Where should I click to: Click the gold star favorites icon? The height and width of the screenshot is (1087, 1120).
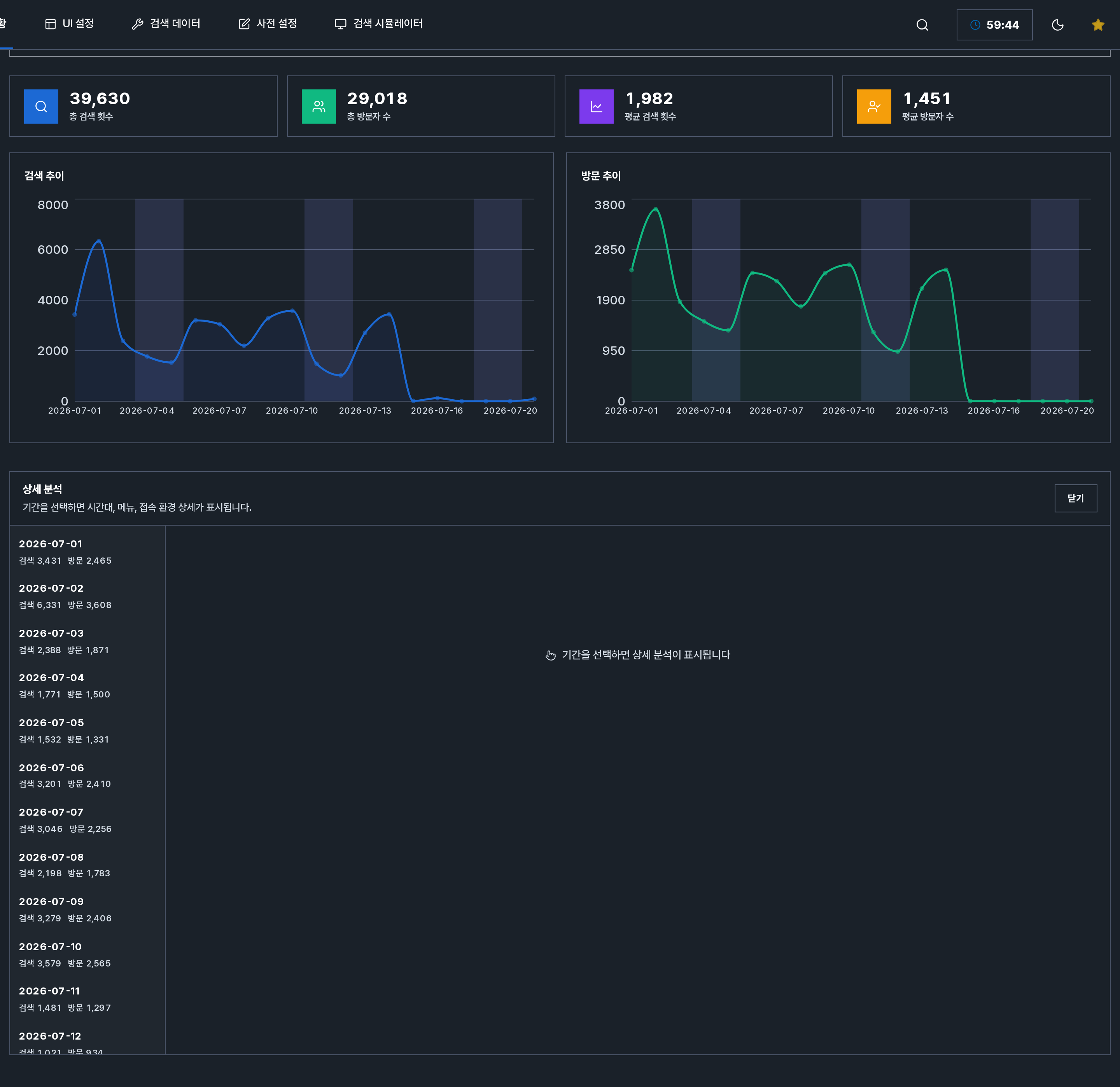click(x=1098, y=24)
